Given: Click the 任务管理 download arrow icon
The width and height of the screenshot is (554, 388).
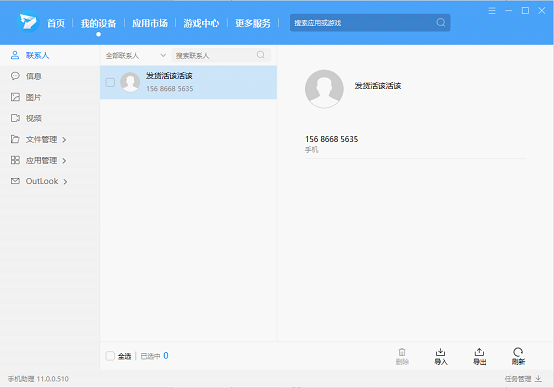Looking at the screenshot, I should click(x=538, y=378).
